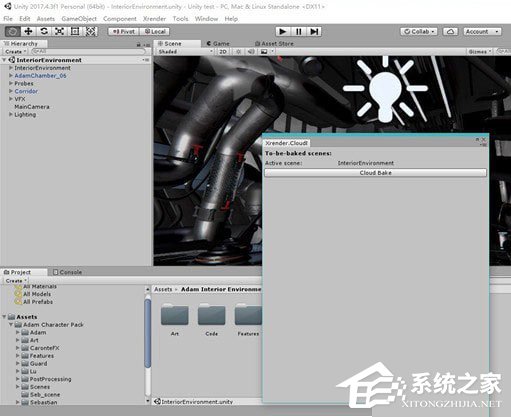This screenshot has width=511, height=417.
Task: Open the Edit menu
Action: (25, 19)
